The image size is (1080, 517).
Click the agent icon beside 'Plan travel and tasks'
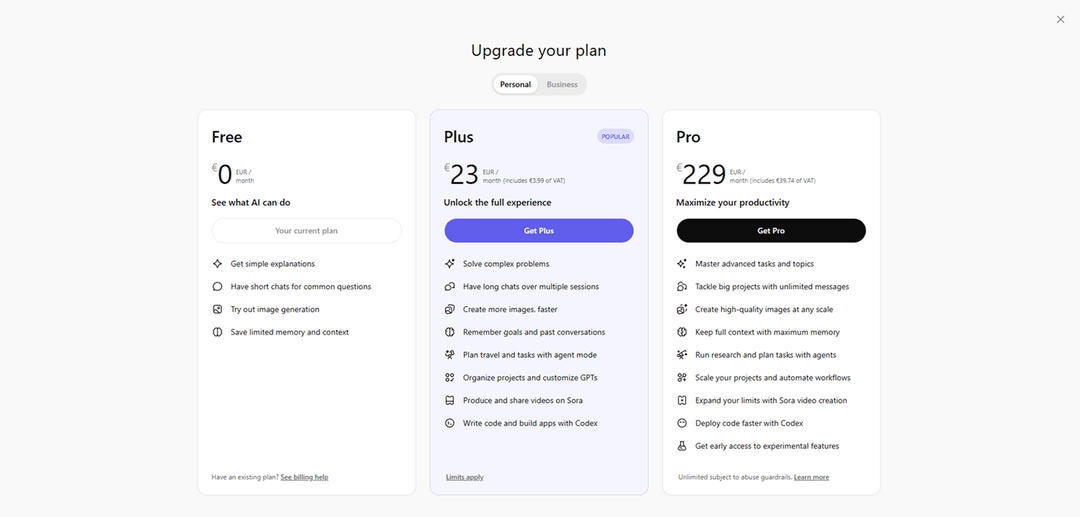(450, 355)
